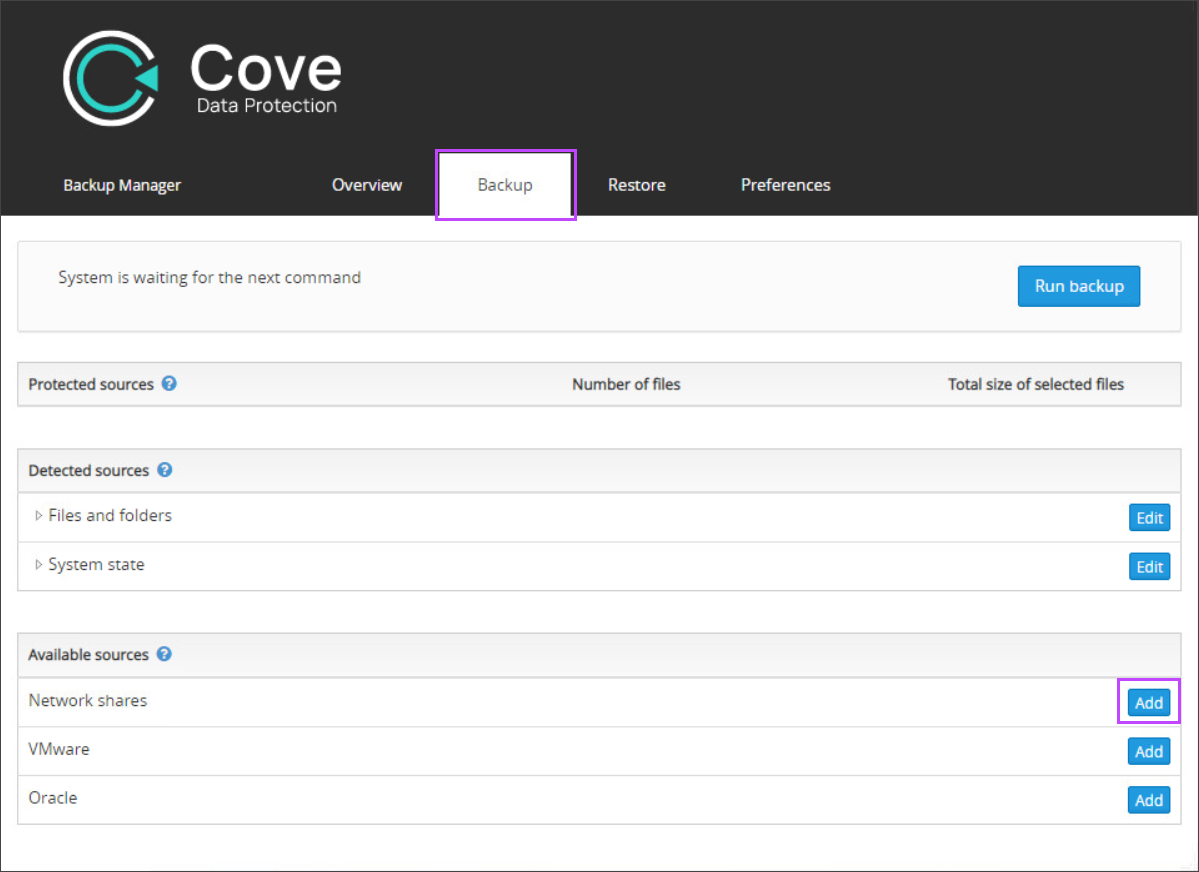Click the Cove circular logo icon

(x=110, y=78)
